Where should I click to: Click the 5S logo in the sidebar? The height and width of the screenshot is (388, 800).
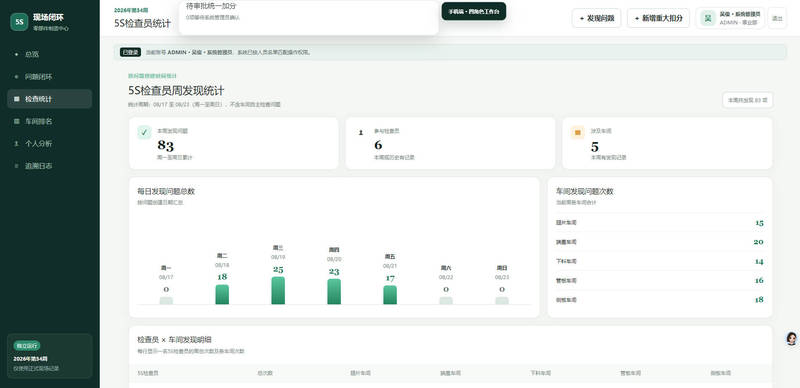point(19,22)
